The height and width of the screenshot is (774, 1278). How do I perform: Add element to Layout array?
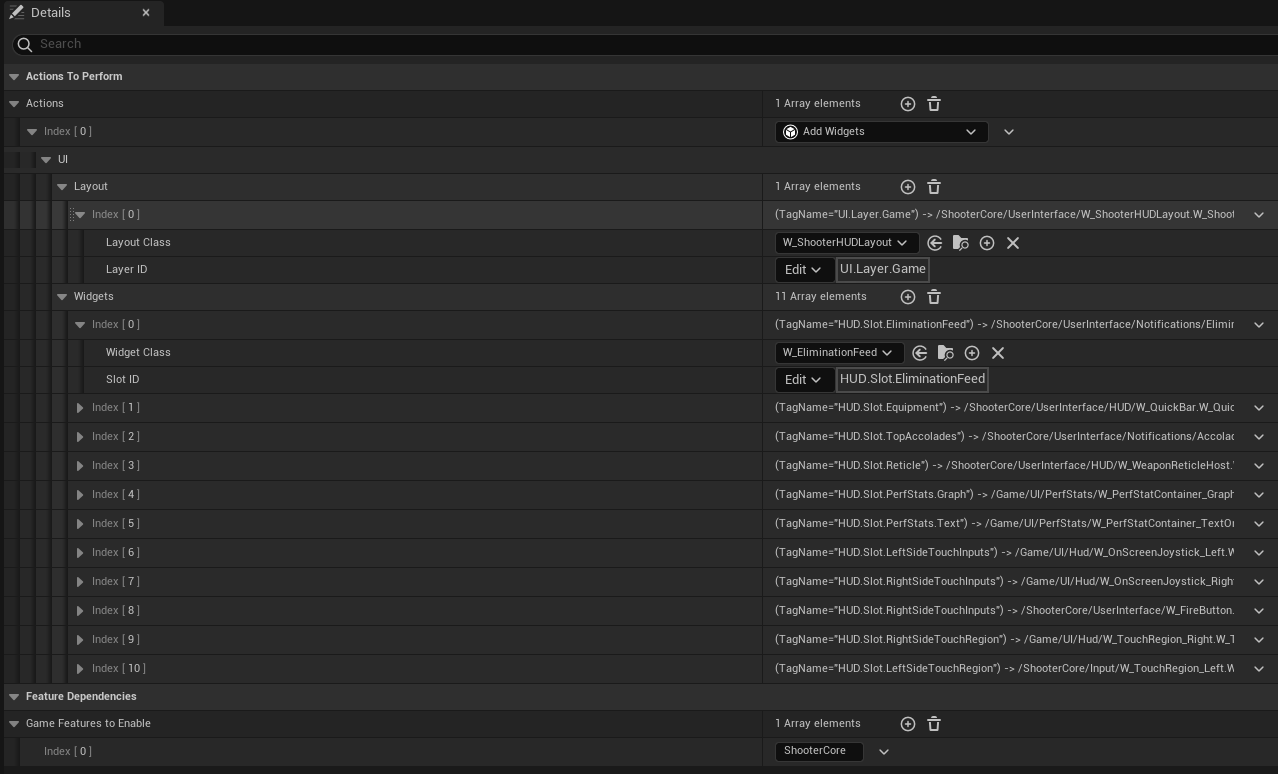907,187
